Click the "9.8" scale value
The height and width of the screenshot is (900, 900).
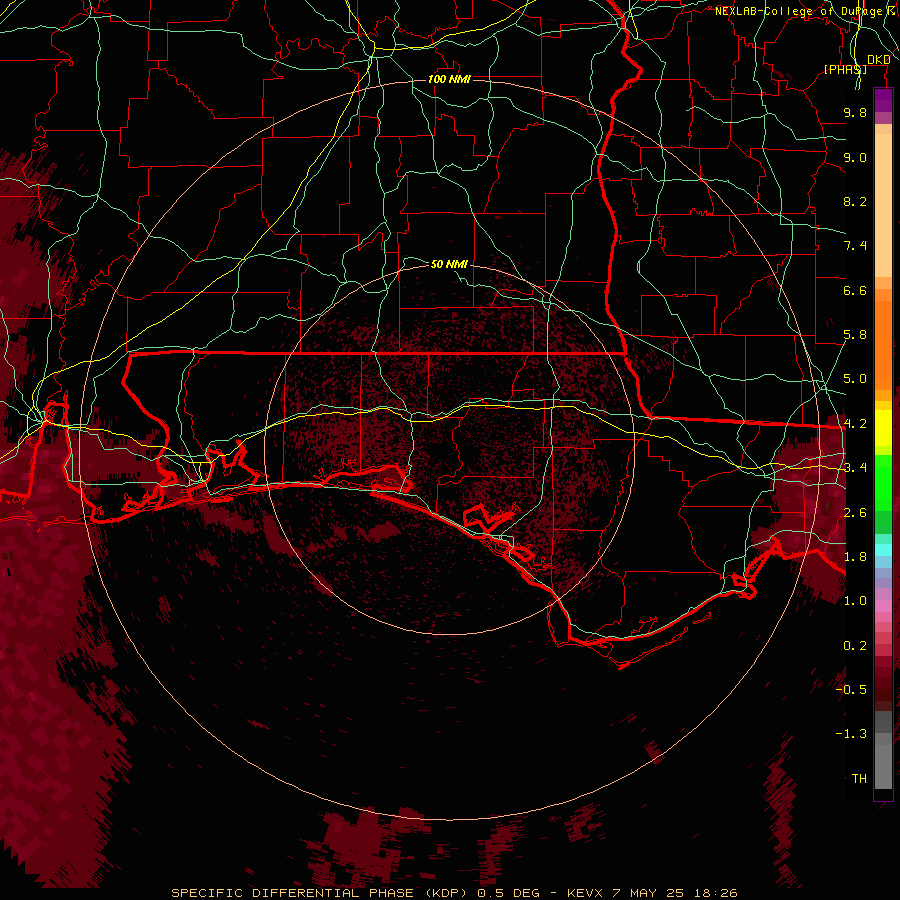click(855, 112)
